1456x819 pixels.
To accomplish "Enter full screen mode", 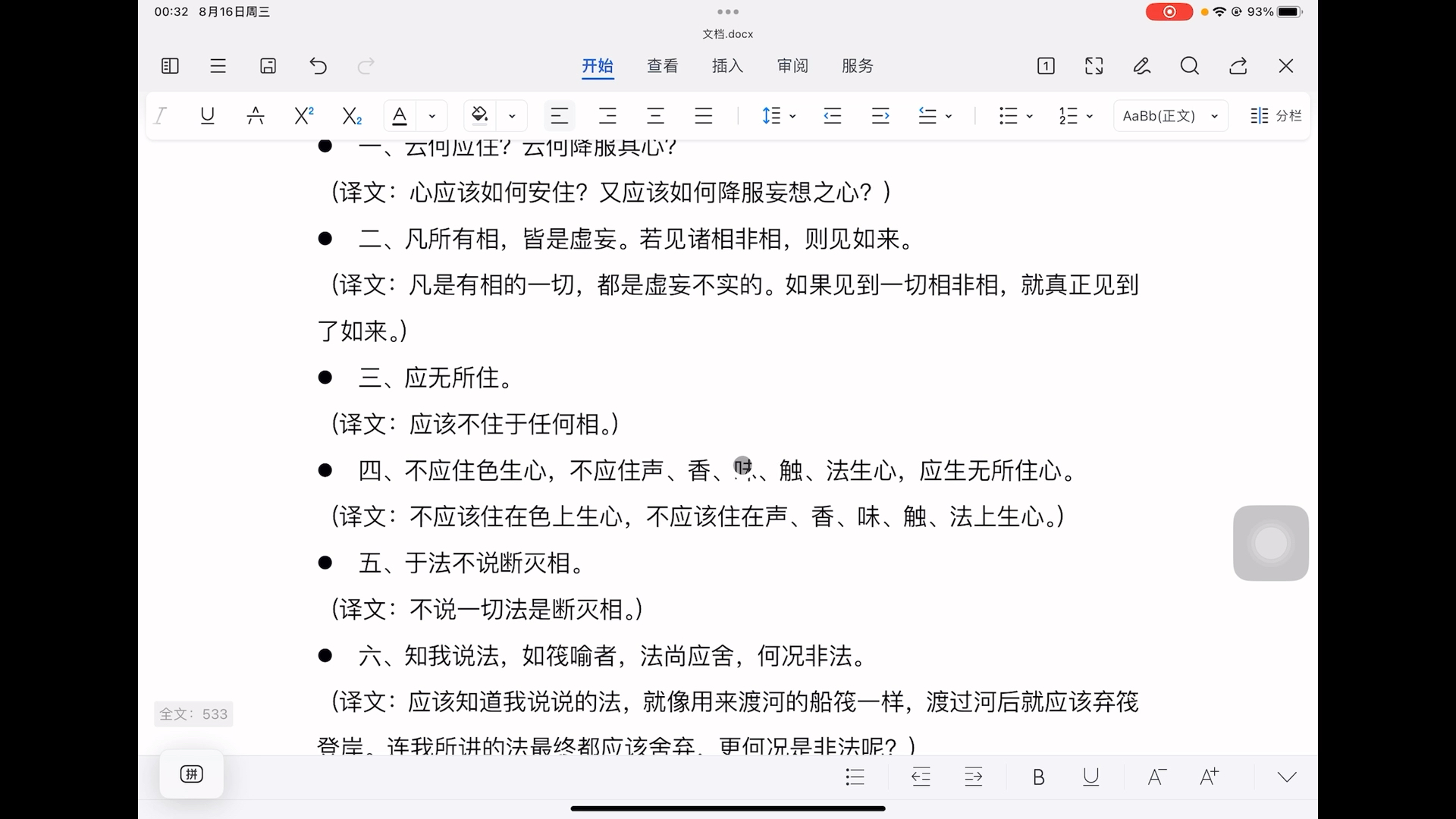I will (x=1094, y=66).
